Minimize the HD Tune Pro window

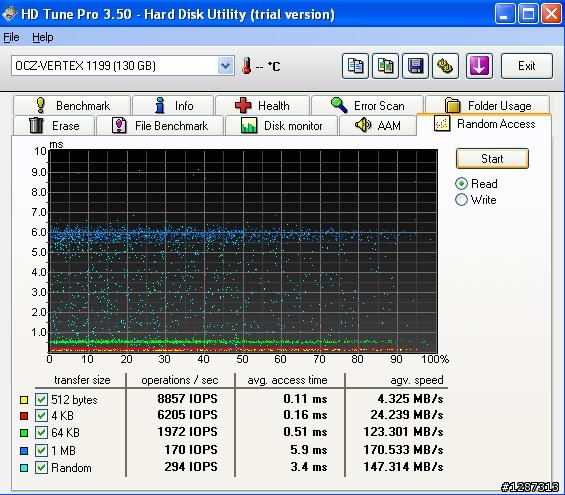click(x=504, y=14)
